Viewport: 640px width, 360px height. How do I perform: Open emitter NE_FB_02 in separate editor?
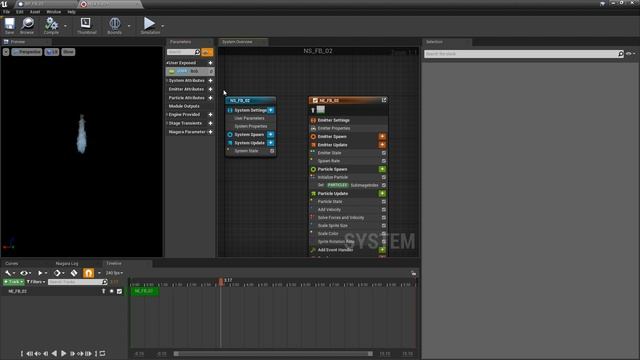pos(384,100)
